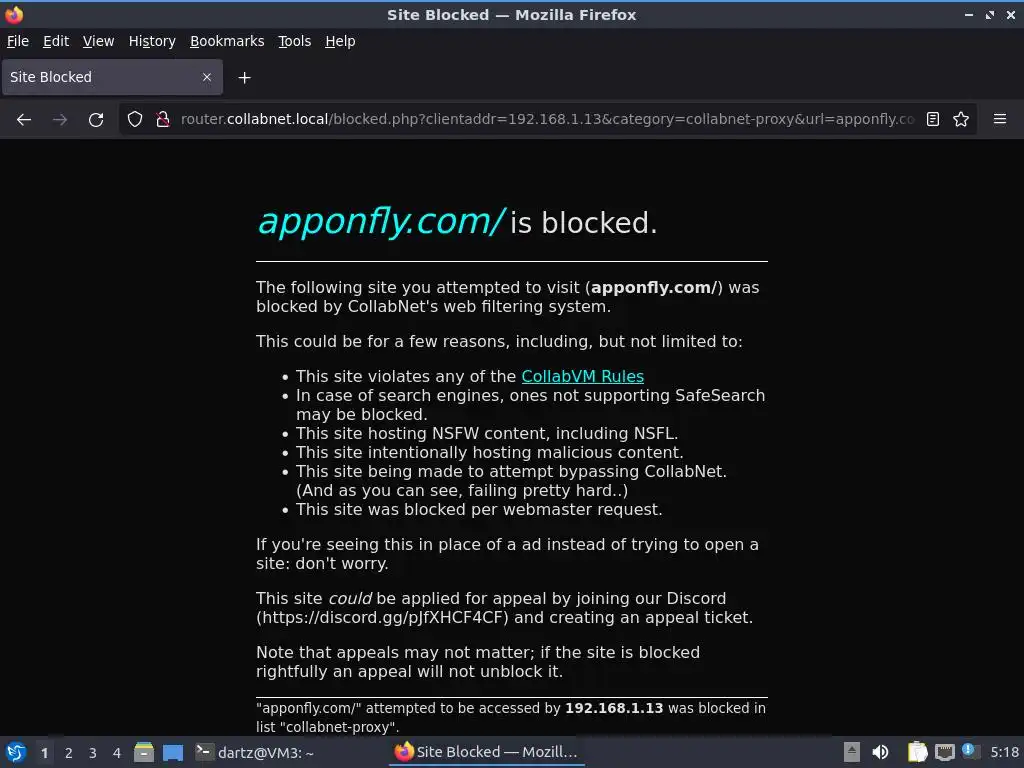Open the volume speaker tray icon
This screenshot has height=768, width=1024.
click(880, 752)
